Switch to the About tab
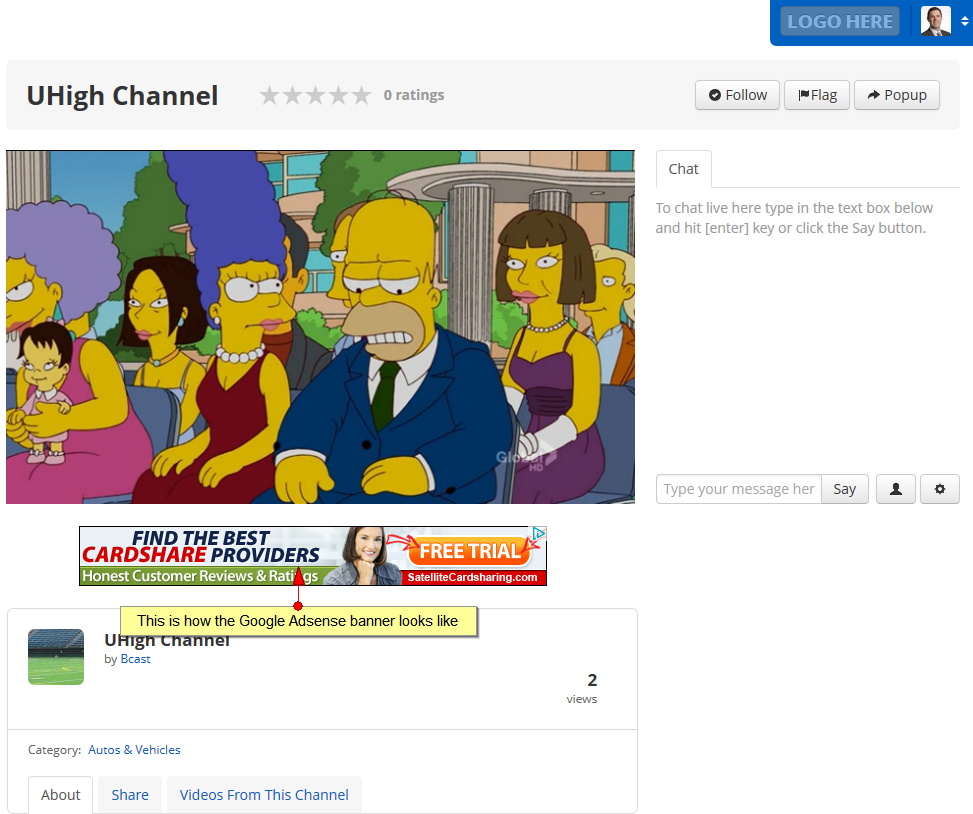Screen dimensions: 973x814 click(x=61, y=795)
